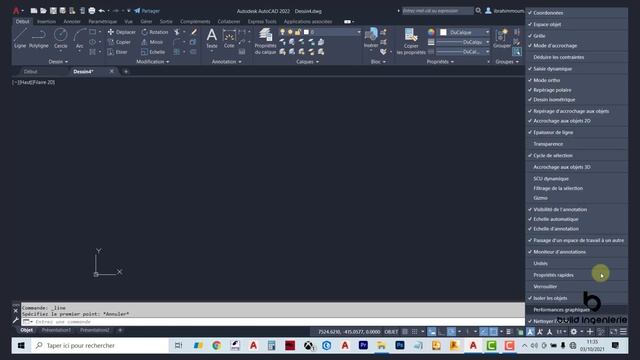This screenshot has height=360, width=640.
Task: Click the Undo arrow icon
Action: (102, 11)
